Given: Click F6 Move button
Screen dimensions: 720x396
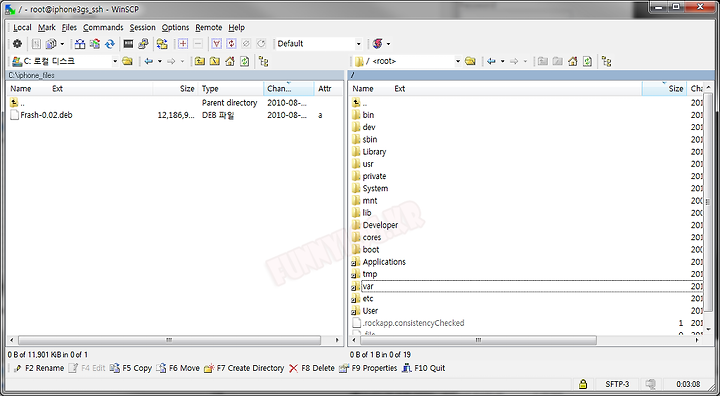Looking at the screenshot, I should click(x=178, y=368).
